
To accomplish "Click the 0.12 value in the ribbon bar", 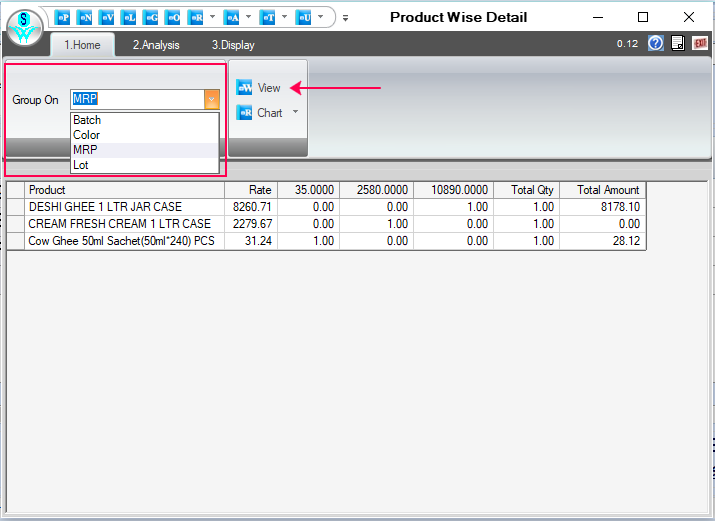I will coord(627,44).
